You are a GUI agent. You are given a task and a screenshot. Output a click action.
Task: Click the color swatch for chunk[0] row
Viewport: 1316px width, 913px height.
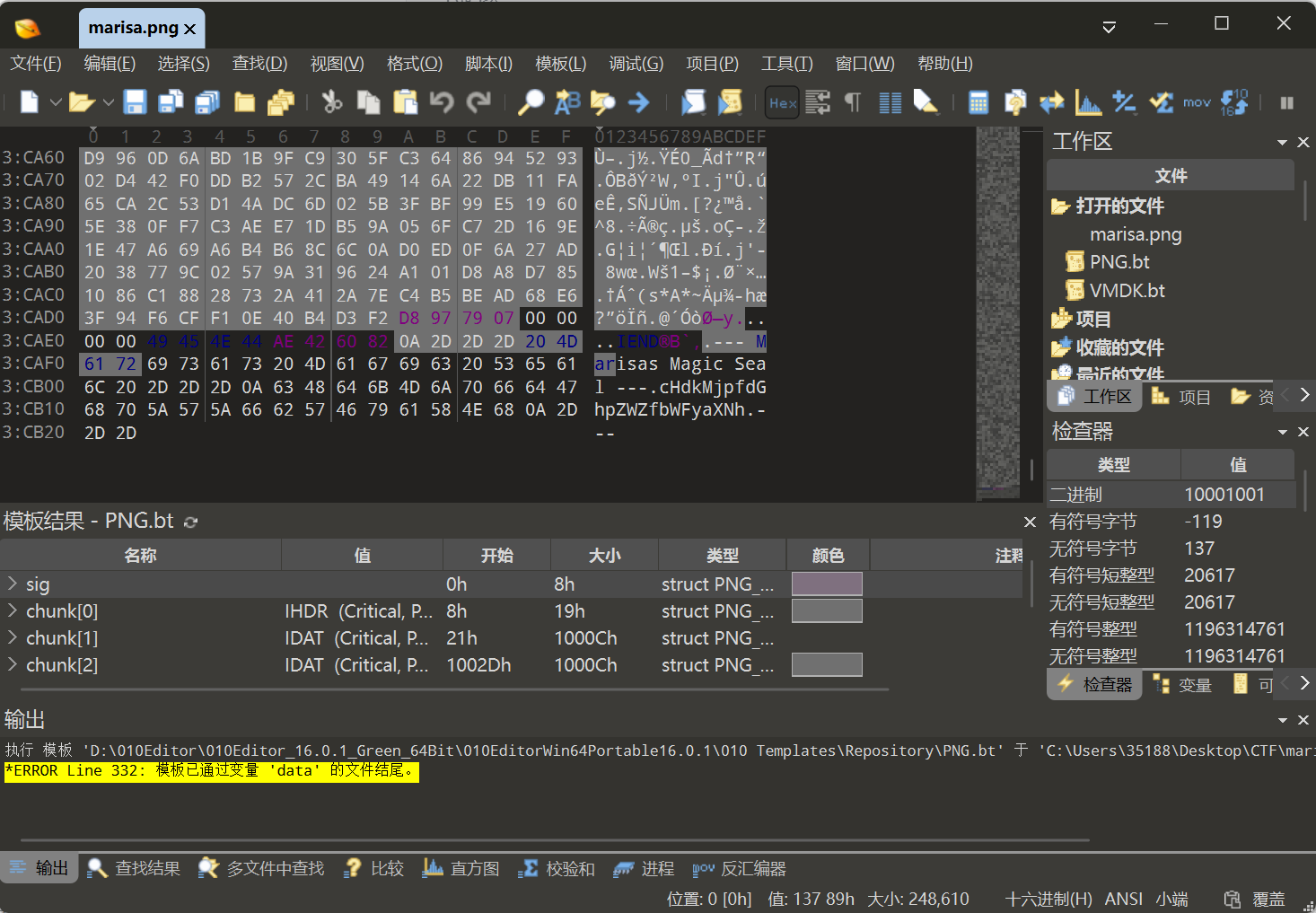pos(827,610)
